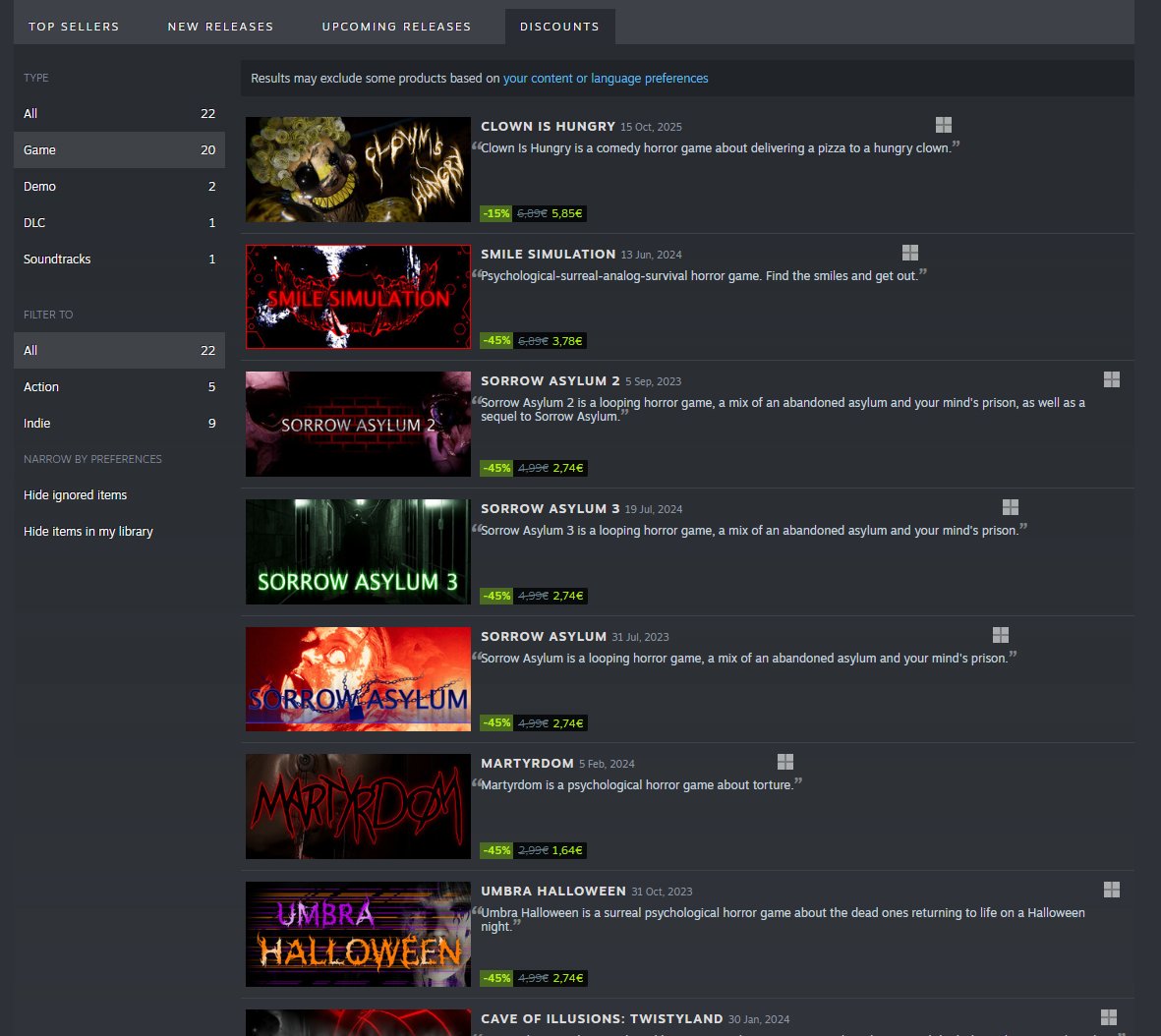Select the Discounts tab
Viewport: 1161px width, 1036px height.
pos(559,27)
